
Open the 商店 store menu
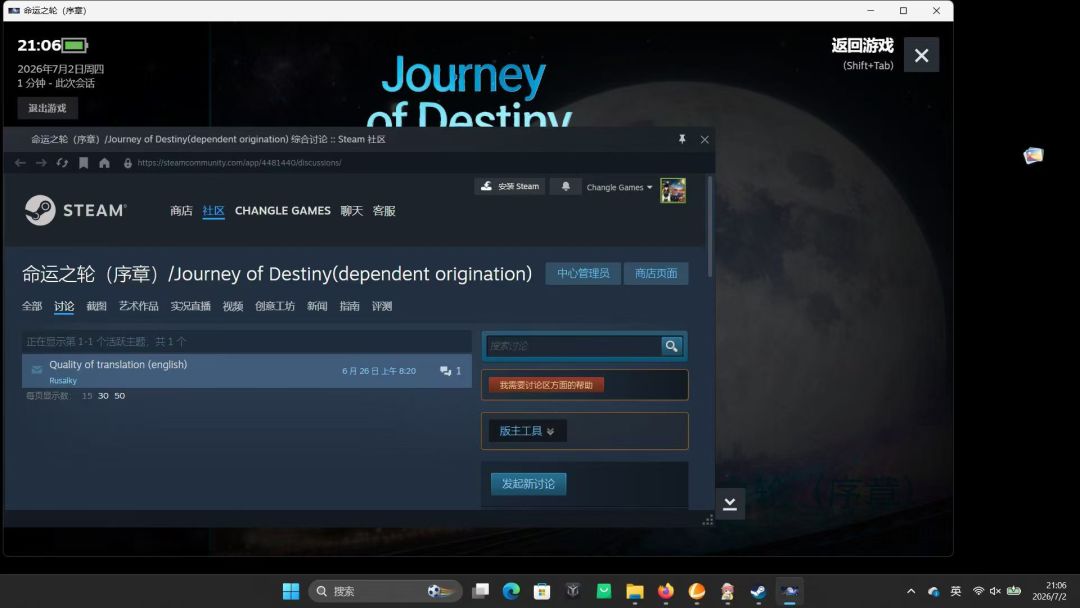point(181,211)
